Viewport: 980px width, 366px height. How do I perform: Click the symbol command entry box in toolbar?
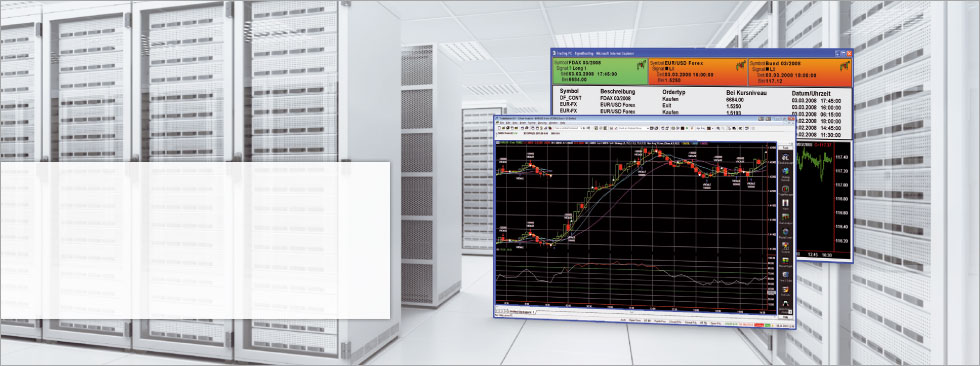point(567,128)
